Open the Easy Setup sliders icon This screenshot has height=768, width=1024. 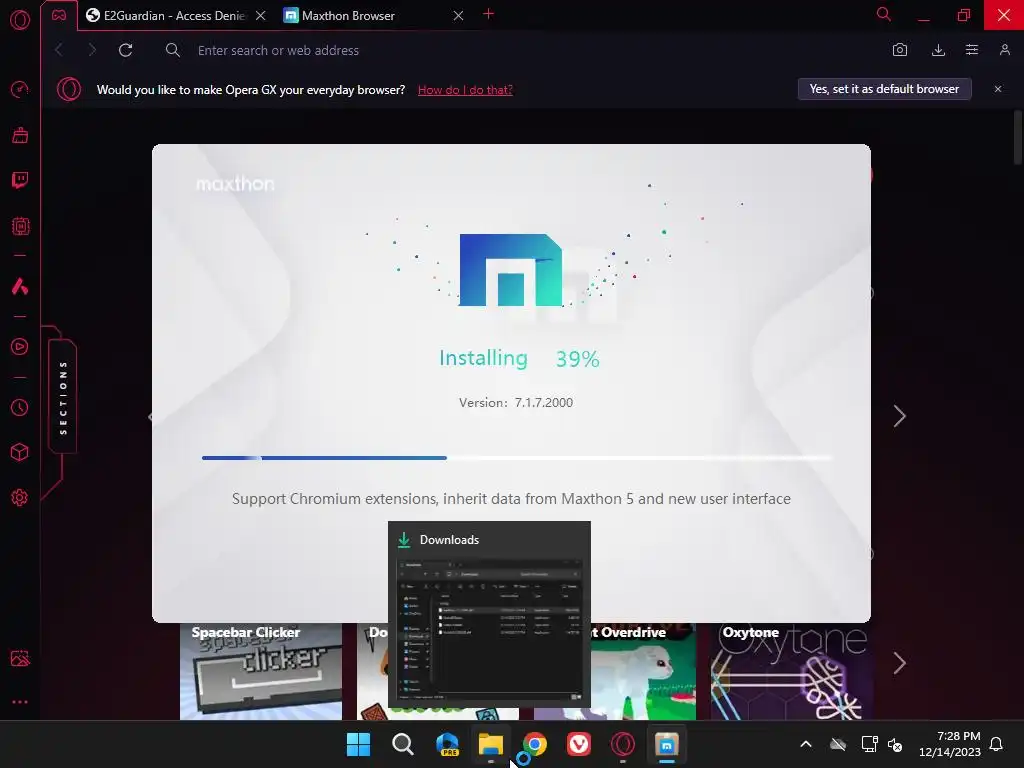972,50
